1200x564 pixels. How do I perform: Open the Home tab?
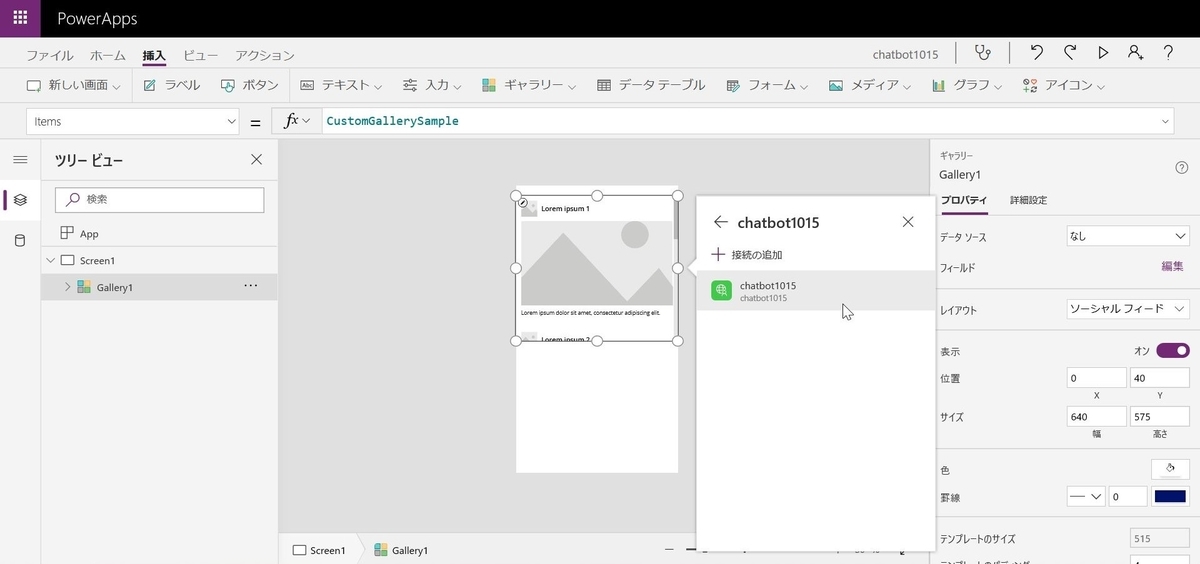pyautogui.click(x=108, y=55)
